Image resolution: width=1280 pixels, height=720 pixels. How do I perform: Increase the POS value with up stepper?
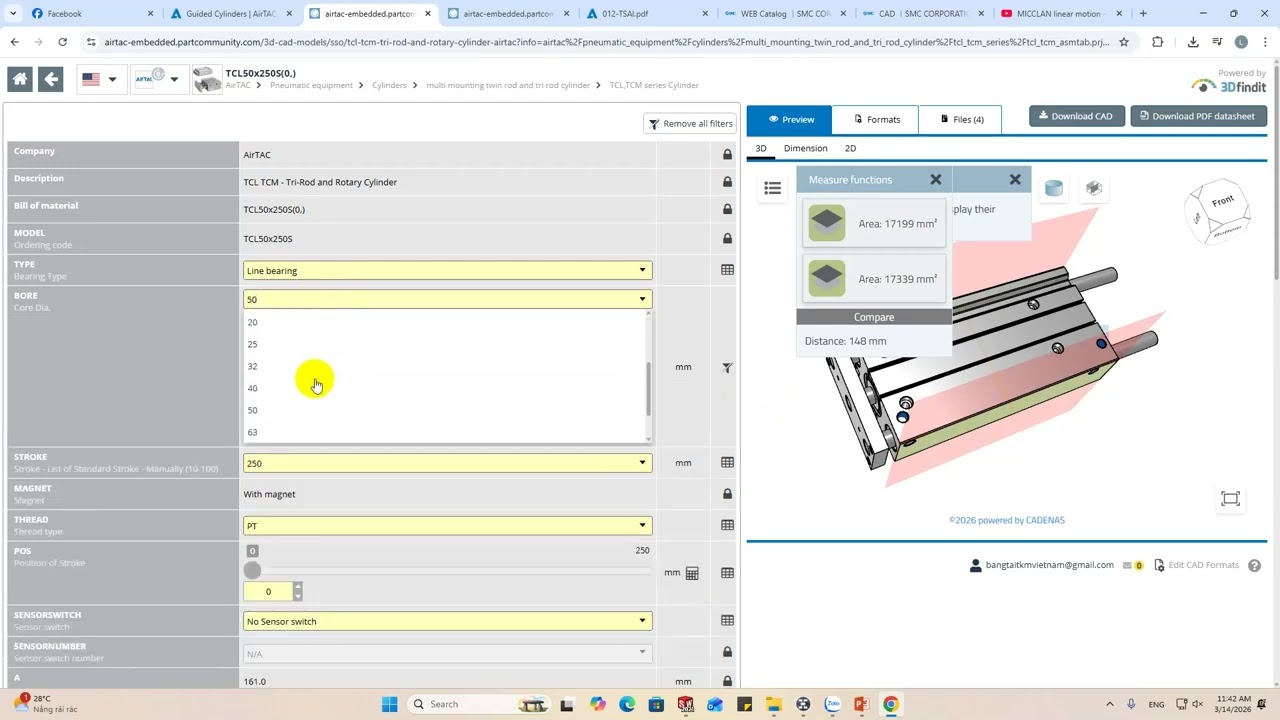297,587
